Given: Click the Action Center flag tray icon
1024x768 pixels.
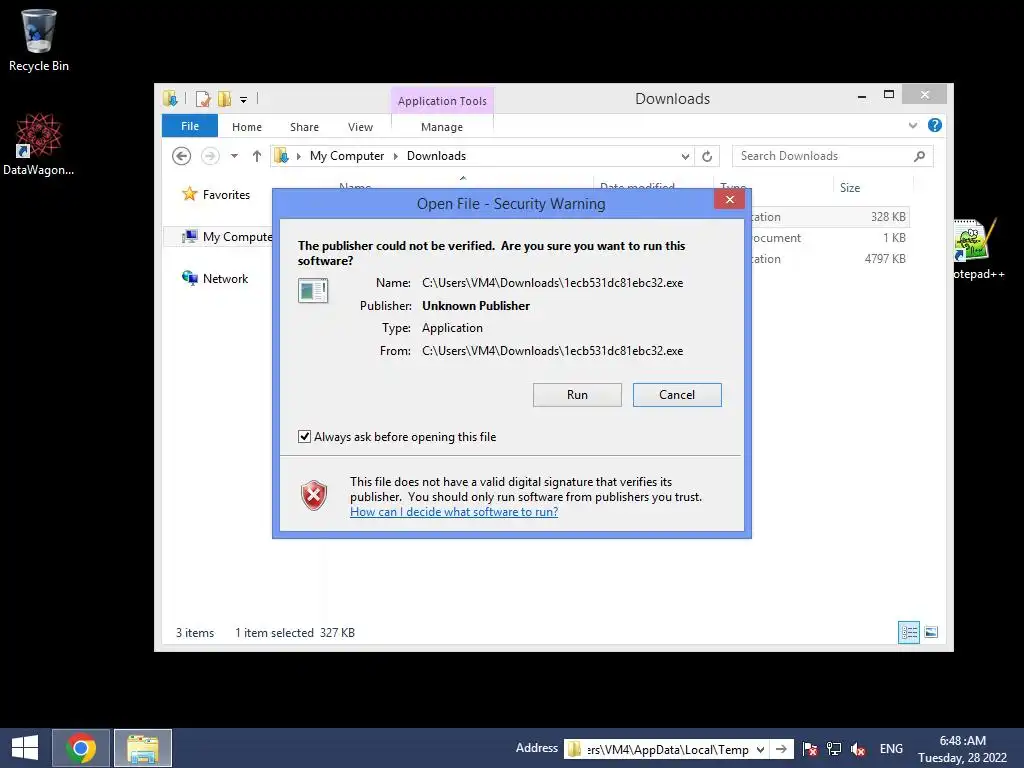Looking at the screenshot, I should (810, 749).
